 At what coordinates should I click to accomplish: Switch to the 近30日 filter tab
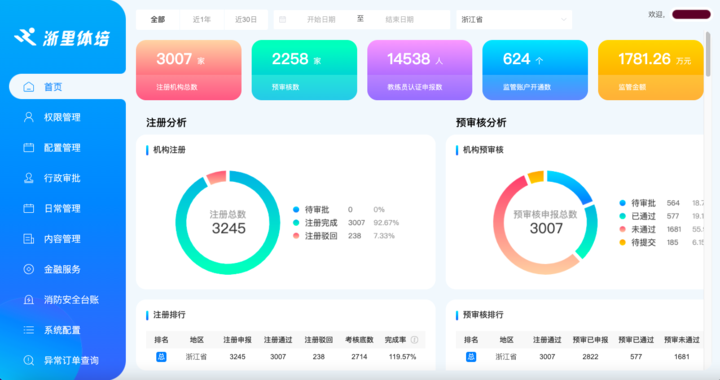pos(246,20)
